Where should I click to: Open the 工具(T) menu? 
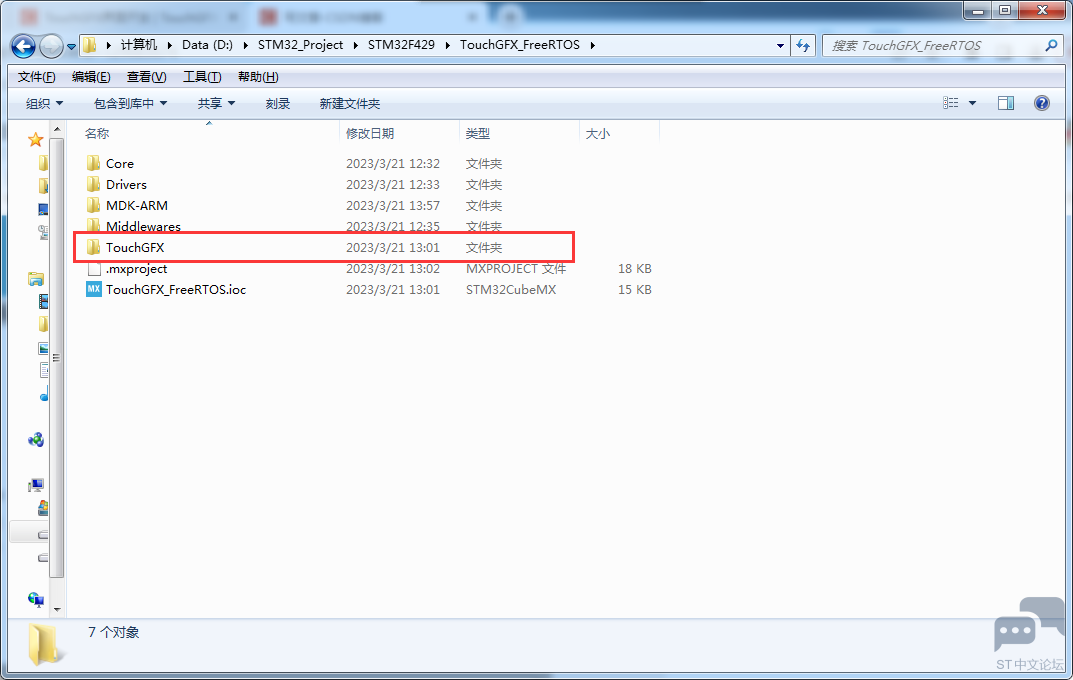202,77
